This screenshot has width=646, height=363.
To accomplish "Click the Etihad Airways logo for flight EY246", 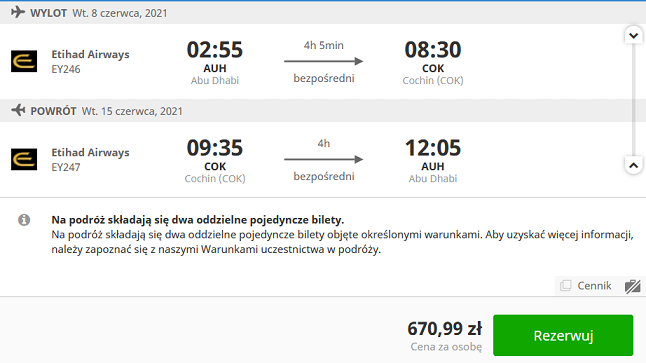I will point(24,61).
